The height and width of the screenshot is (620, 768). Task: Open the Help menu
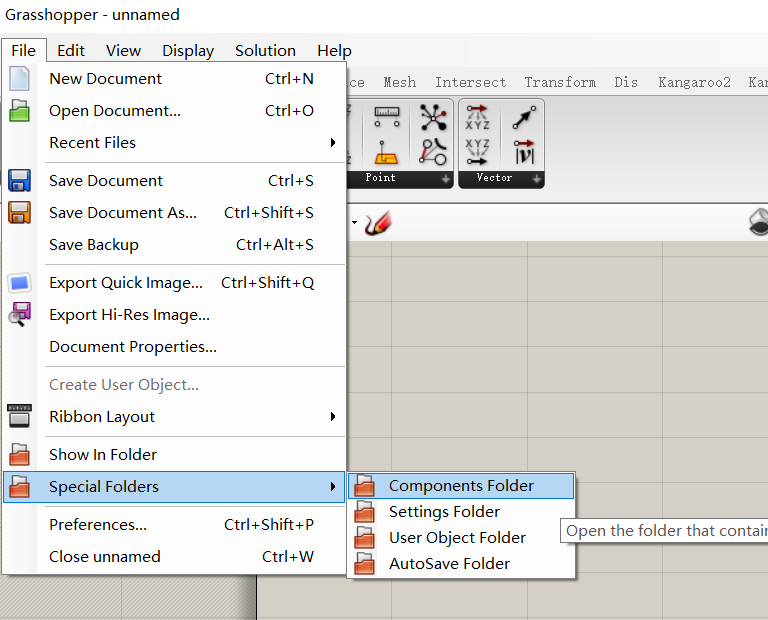pos(334,50)
